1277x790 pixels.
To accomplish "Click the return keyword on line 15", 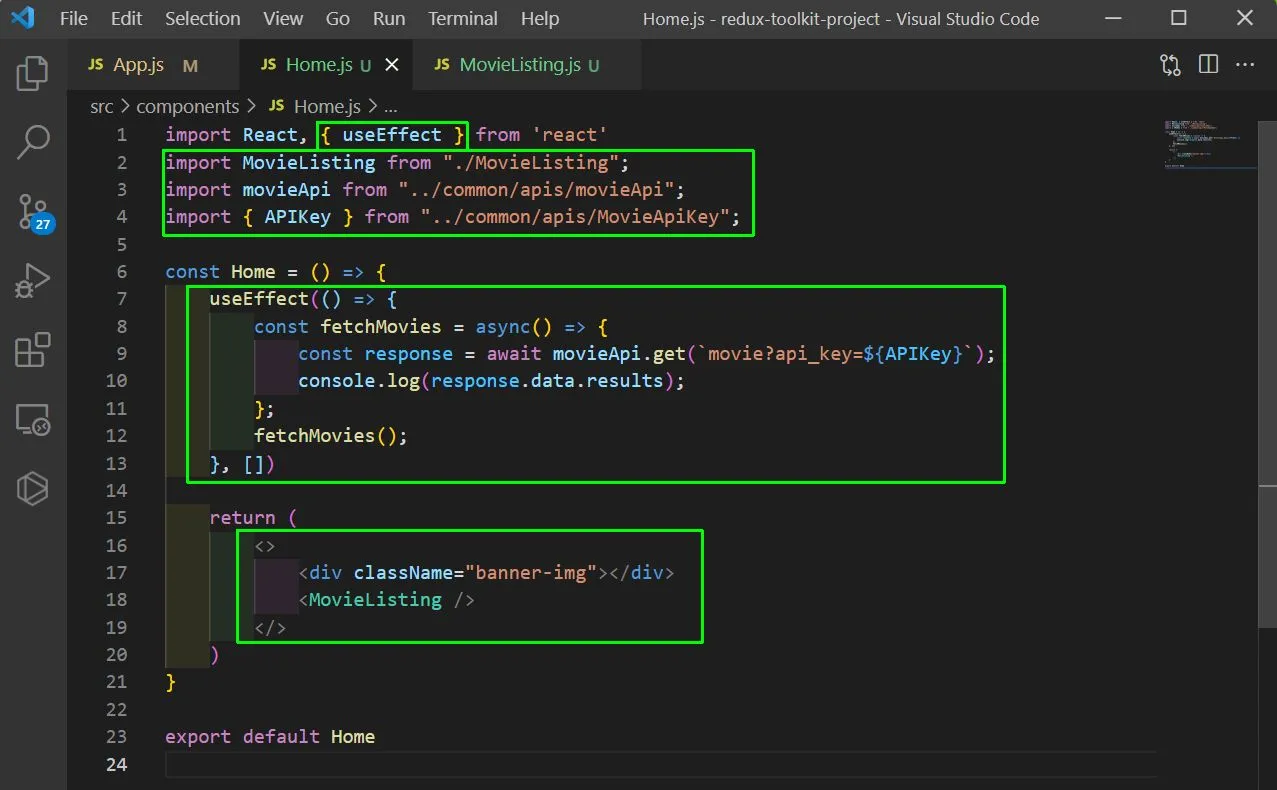I will point(242,518).
